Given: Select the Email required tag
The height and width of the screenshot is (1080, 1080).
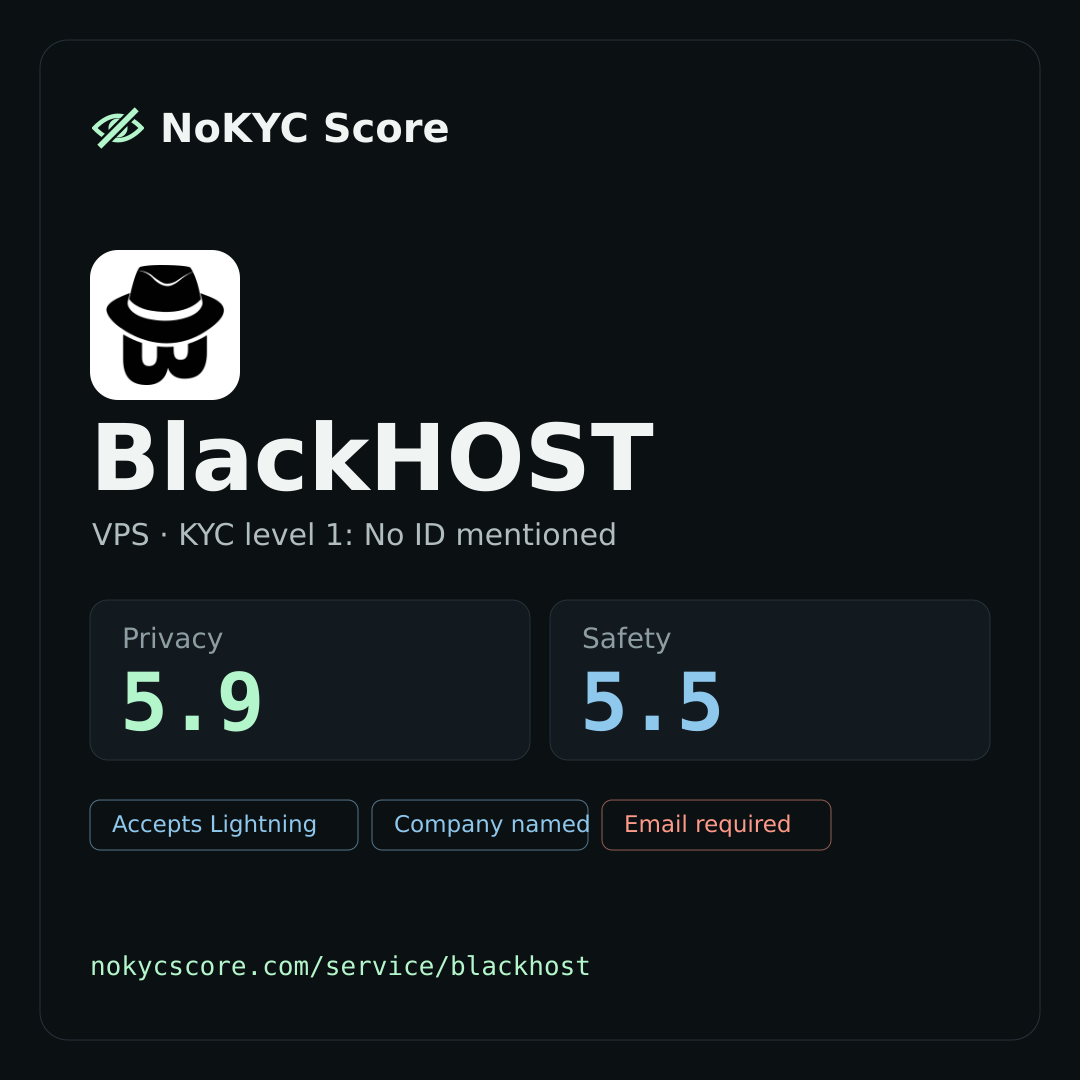Looking at the screenshot, I should (716, 824).
